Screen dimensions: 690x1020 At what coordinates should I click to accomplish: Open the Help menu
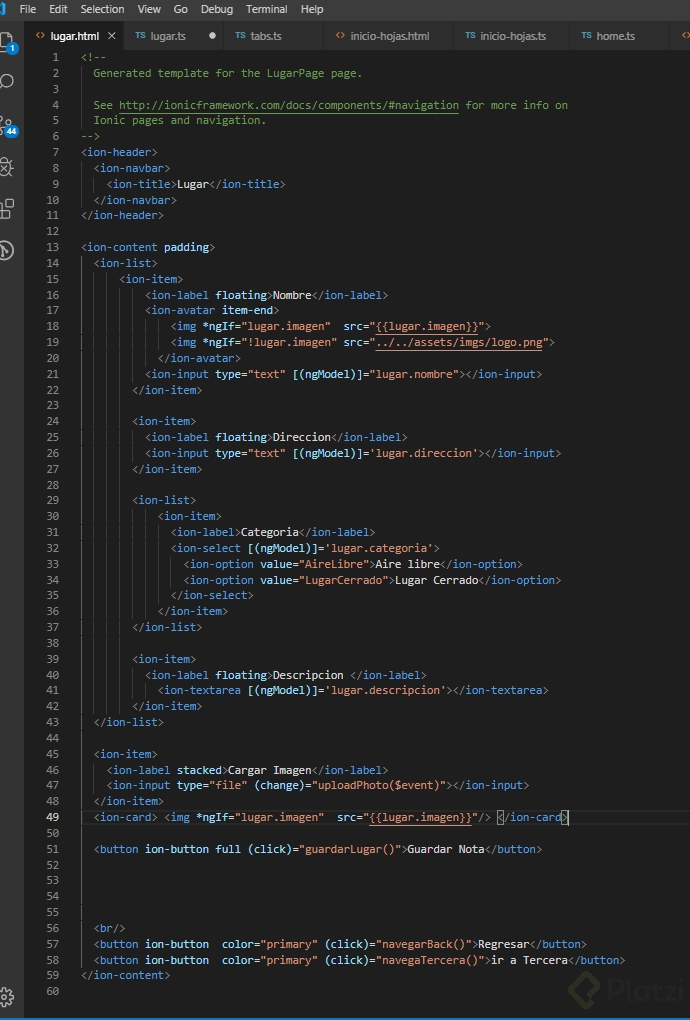coord(312,9)
